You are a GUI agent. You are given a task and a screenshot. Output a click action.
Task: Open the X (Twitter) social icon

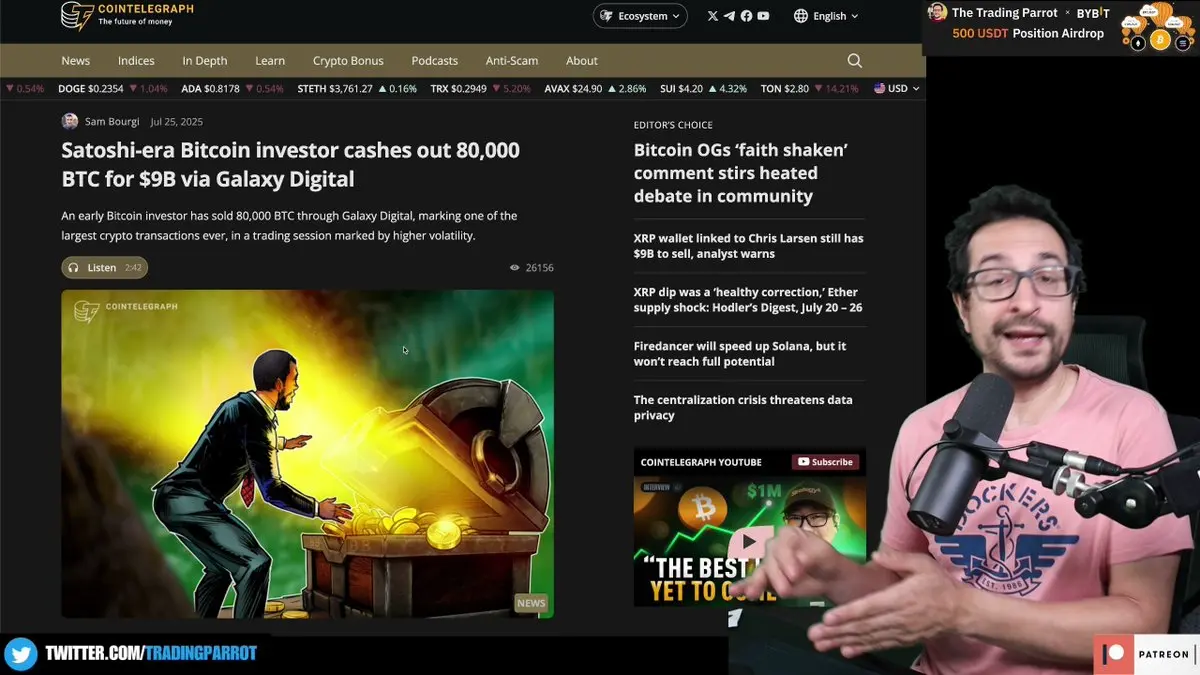(713, 16)
